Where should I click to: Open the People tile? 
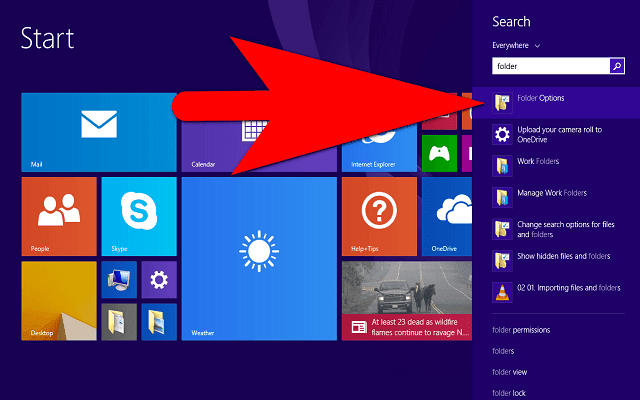coord(58,215)
